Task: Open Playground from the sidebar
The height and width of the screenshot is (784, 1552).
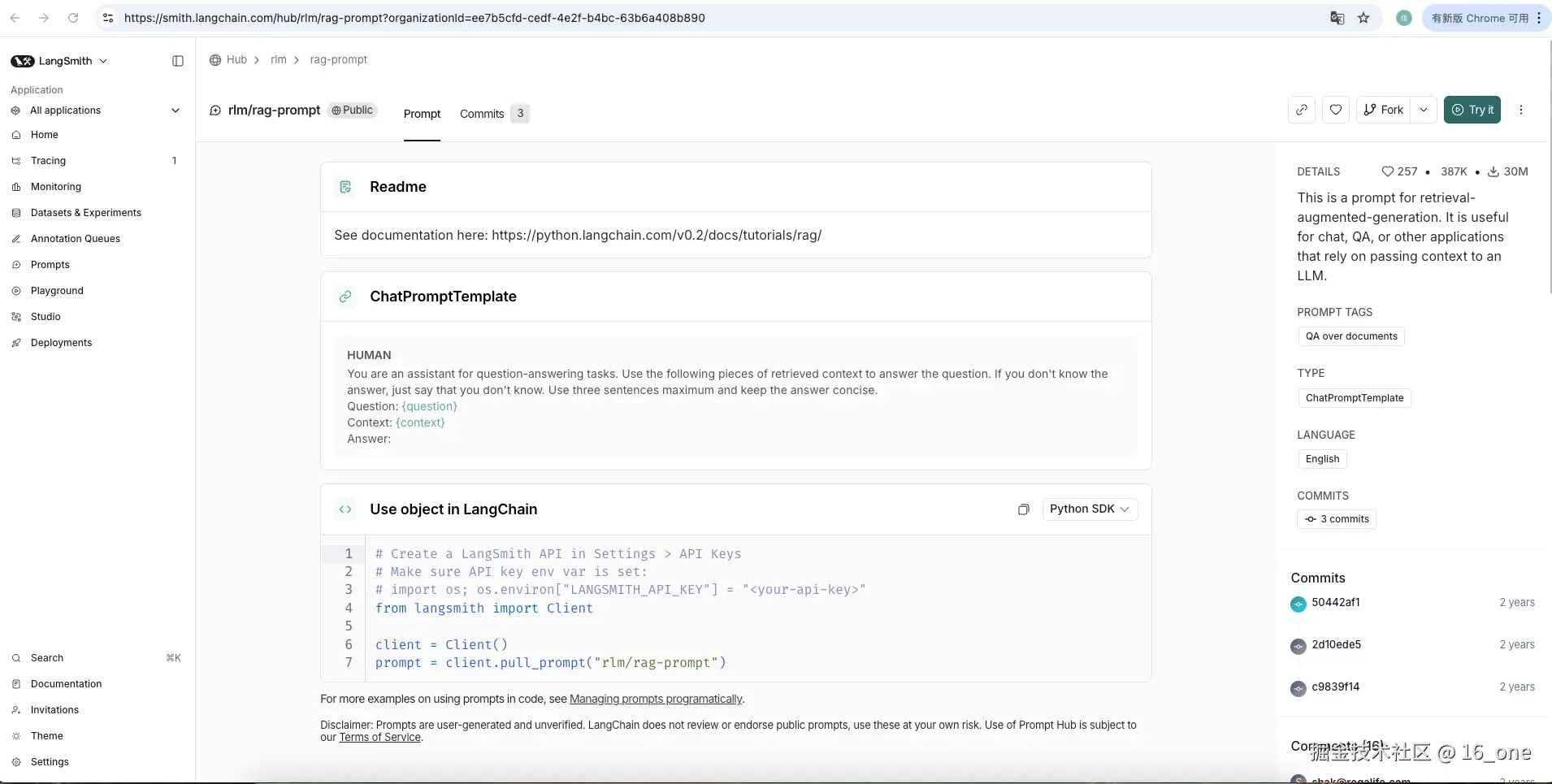Action: point(57,291)
